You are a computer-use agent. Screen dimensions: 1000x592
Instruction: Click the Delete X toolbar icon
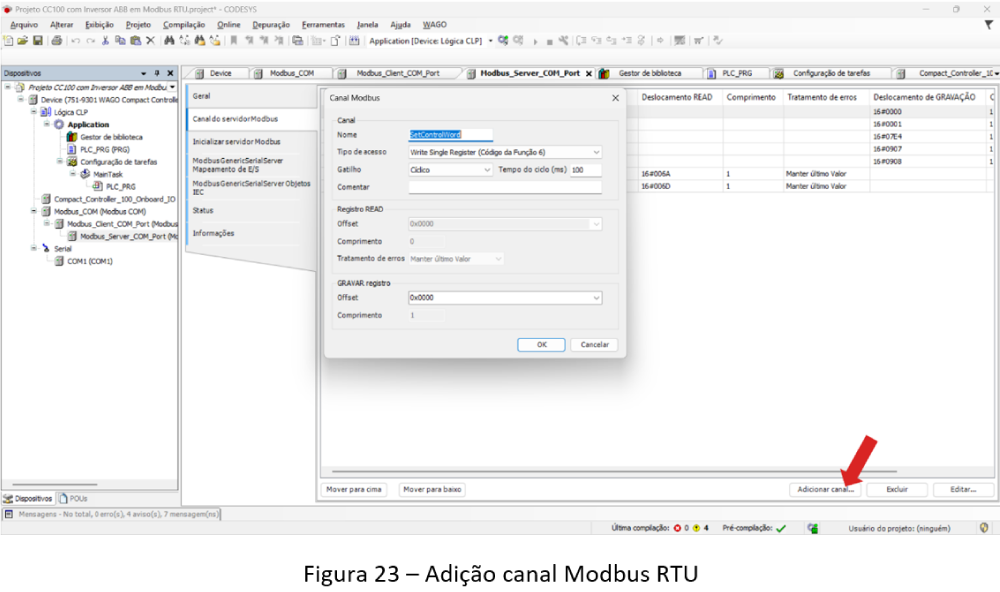pyautogui.click(x=150, y=41)
